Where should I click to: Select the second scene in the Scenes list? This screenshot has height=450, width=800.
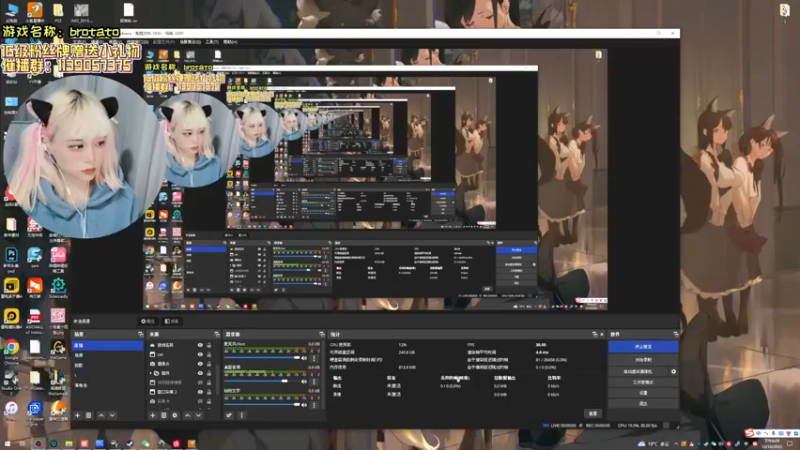point(108,355)
